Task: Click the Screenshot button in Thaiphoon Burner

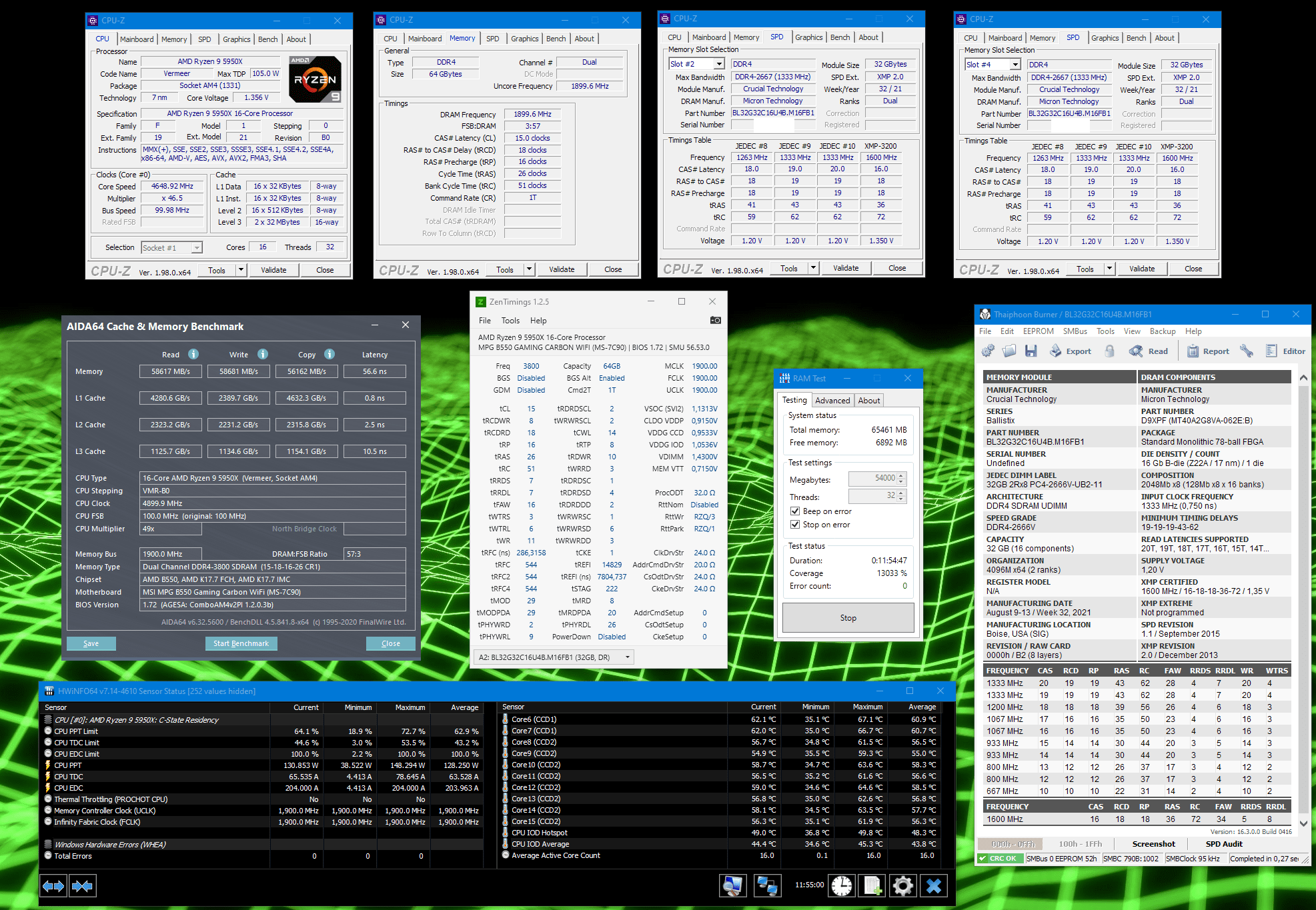Action: pyautogui.click(x=1154, y=844)
